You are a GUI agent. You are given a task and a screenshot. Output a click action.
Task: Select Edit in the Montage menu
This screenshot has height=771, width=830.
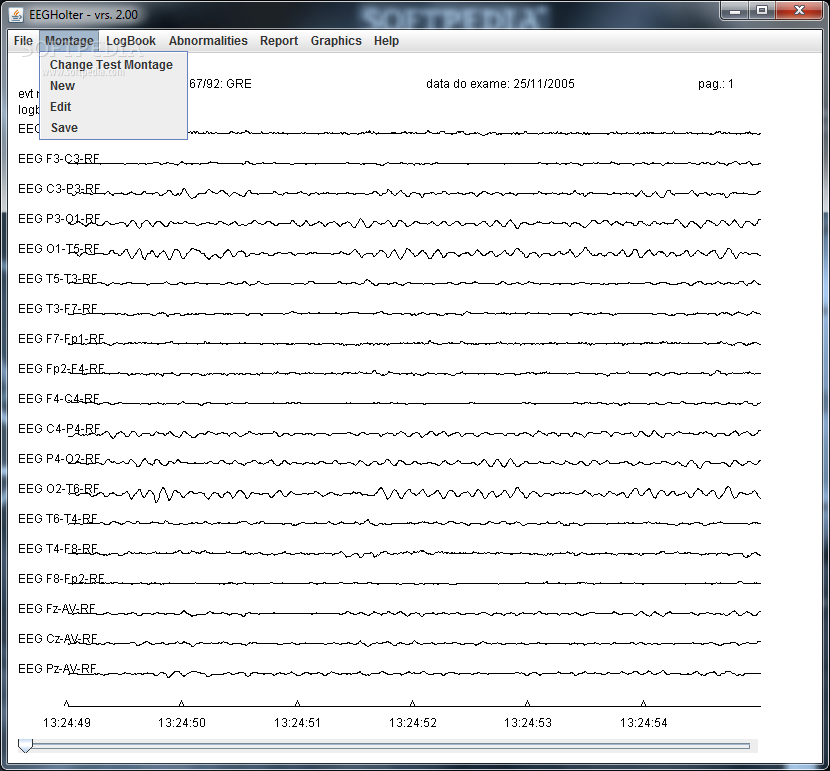[113, 107]
